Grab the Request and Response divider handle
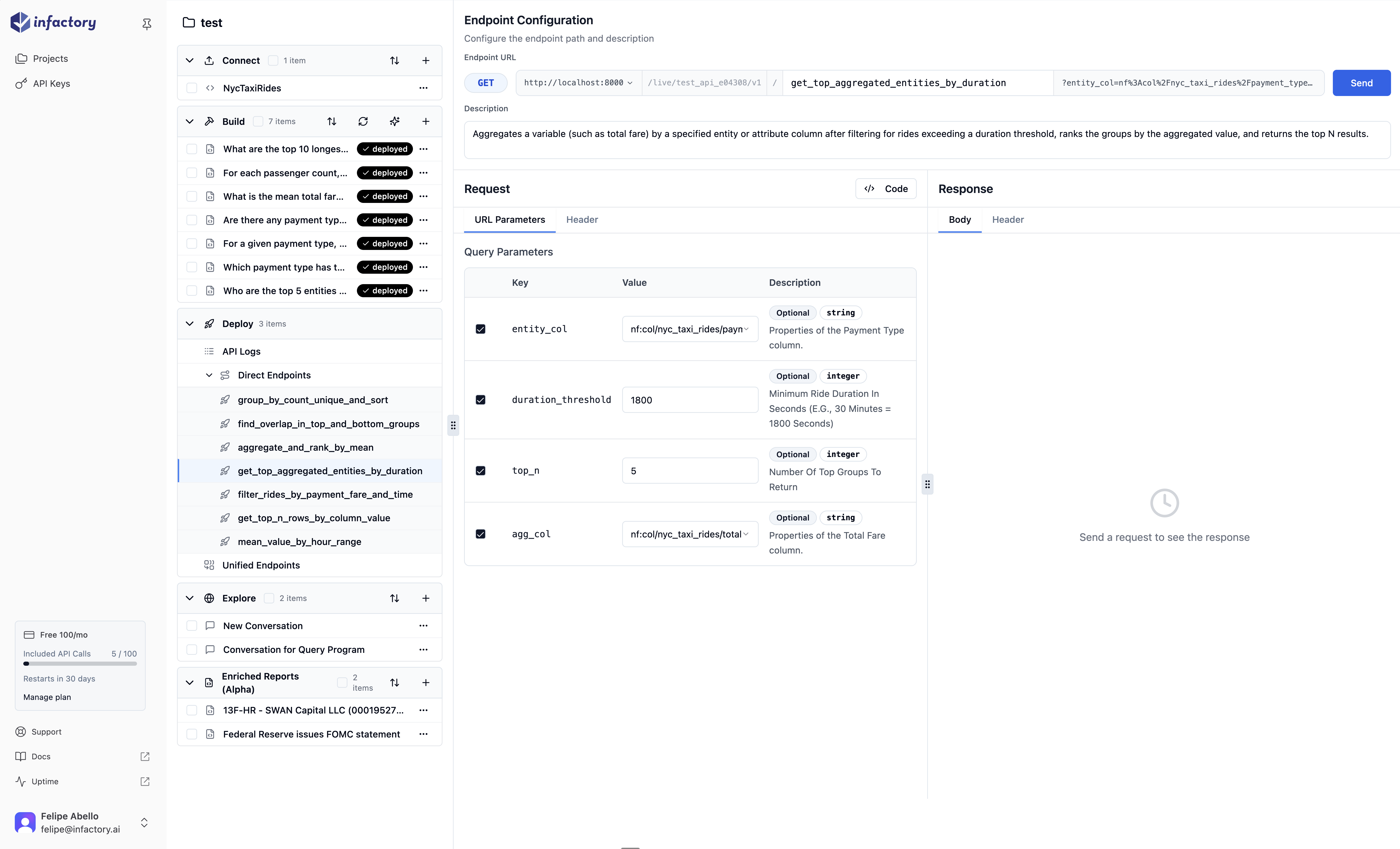 pos(927,484)
